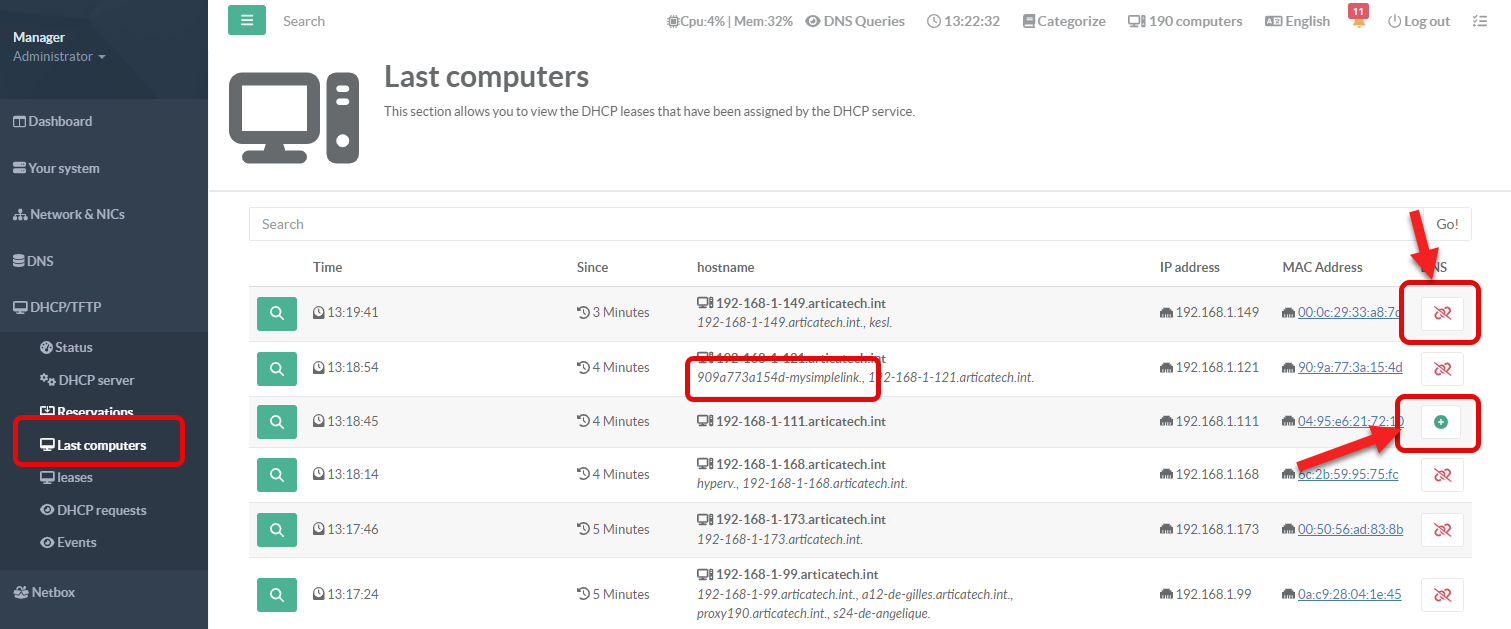Click the magnifier button for 192-168-1-149 row
The image size is (1511, 629).
277,313
